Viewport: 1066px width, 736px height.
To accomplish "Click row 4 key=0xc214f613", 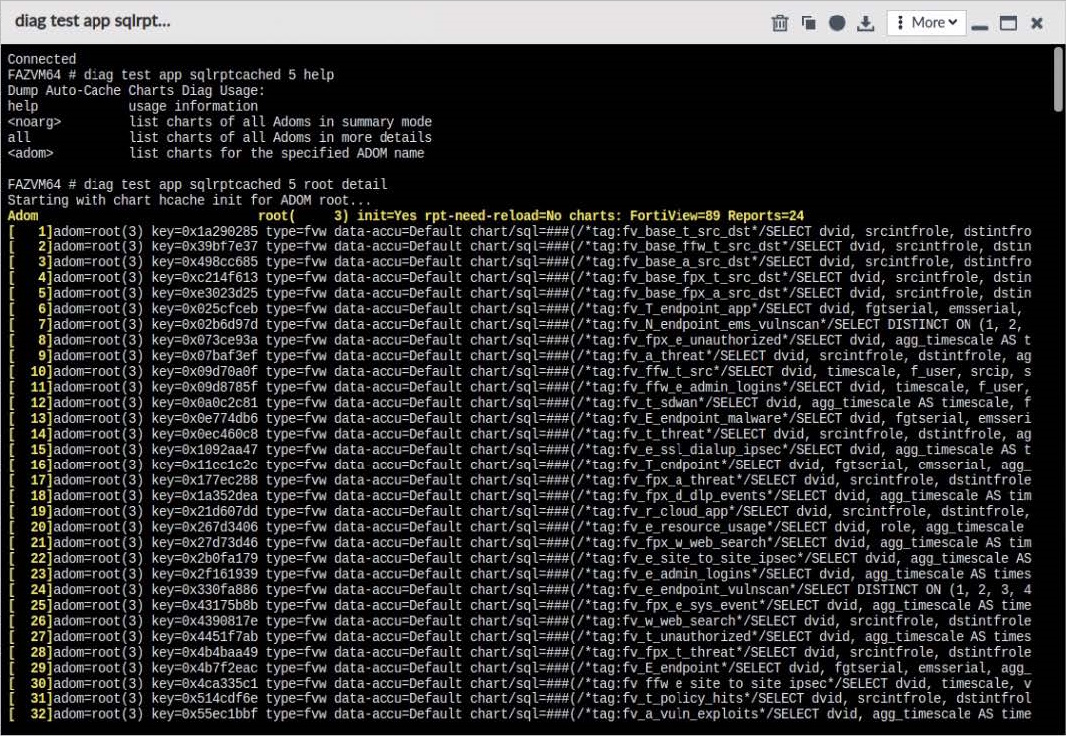I will (205, 279).
